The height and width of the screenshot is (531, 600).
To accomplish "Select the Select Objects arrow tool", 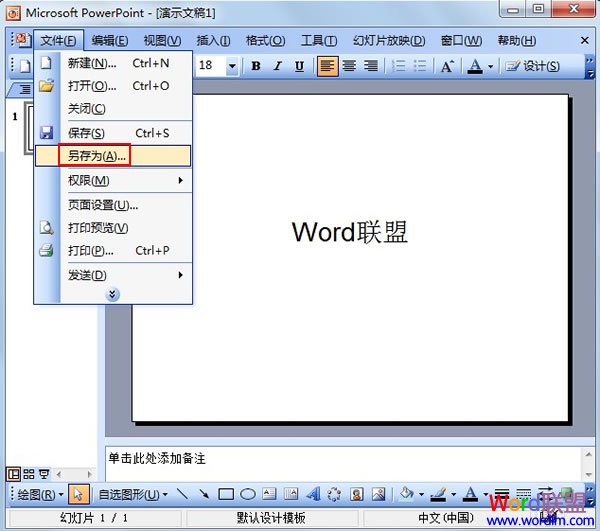I will (78, 495).
